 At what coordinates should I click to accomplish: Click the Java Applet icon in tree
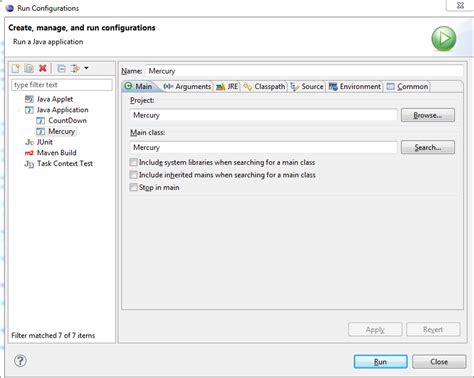pyautogui.click(x=29, y=99)
